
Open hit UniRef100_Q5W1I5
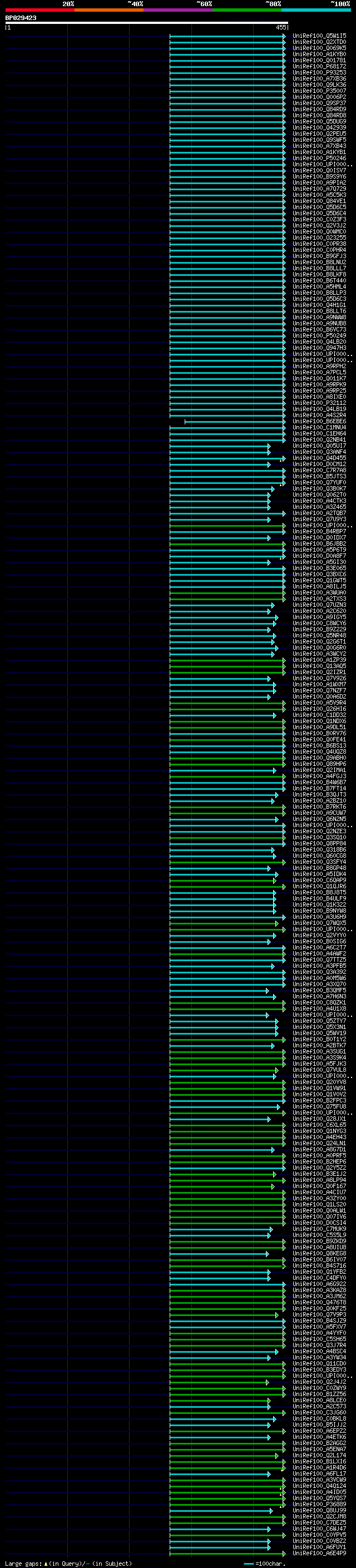[x=319, y=36]
